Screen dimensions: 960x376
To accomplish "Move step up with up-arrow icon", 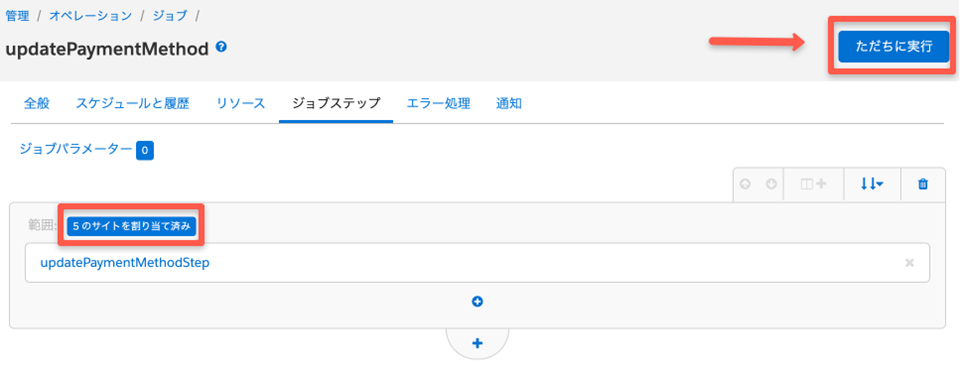I will coord(745,184).
